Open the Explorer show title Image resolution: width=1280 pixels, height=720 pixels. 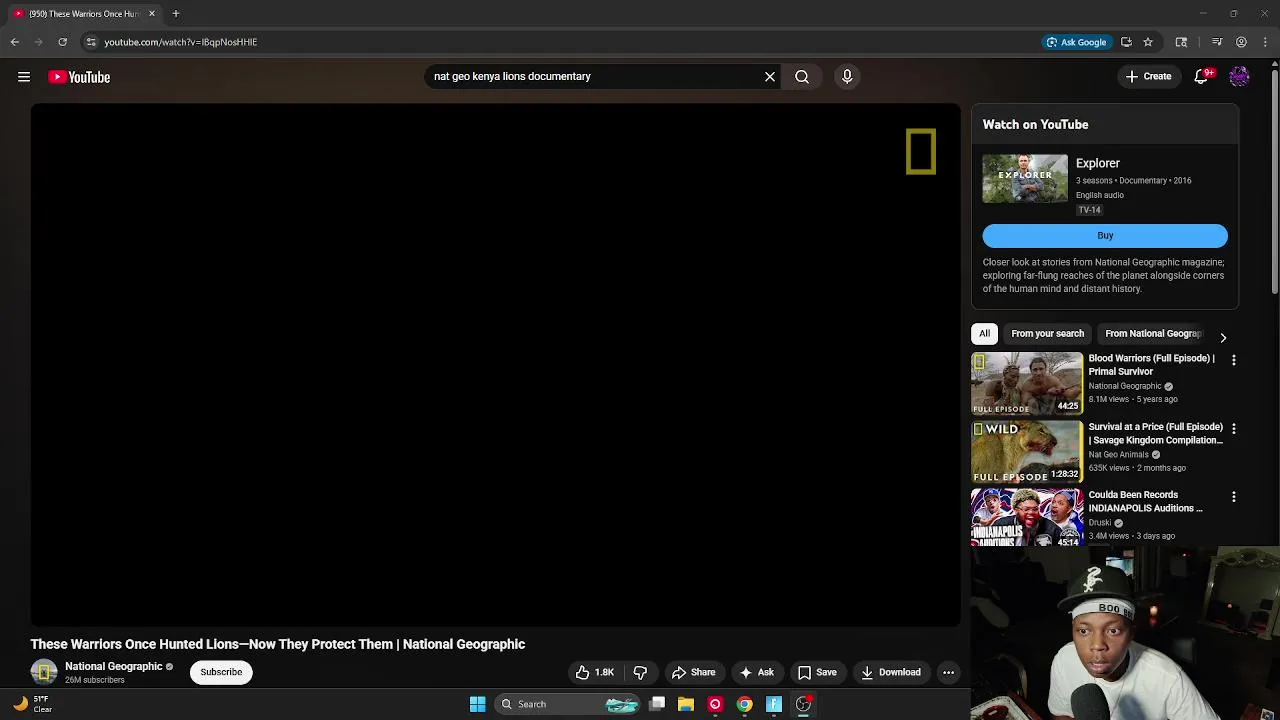pos(1097,163)
